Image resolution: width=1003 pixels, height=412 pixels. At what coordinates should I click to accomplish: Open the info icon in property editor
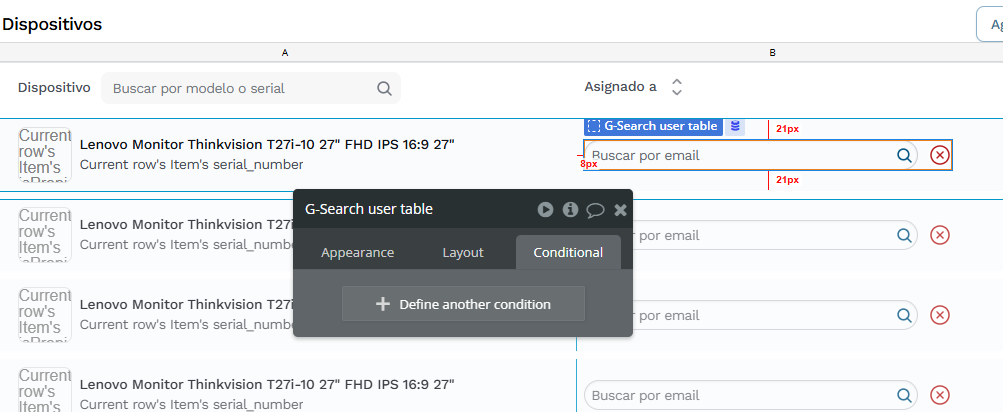570,209
